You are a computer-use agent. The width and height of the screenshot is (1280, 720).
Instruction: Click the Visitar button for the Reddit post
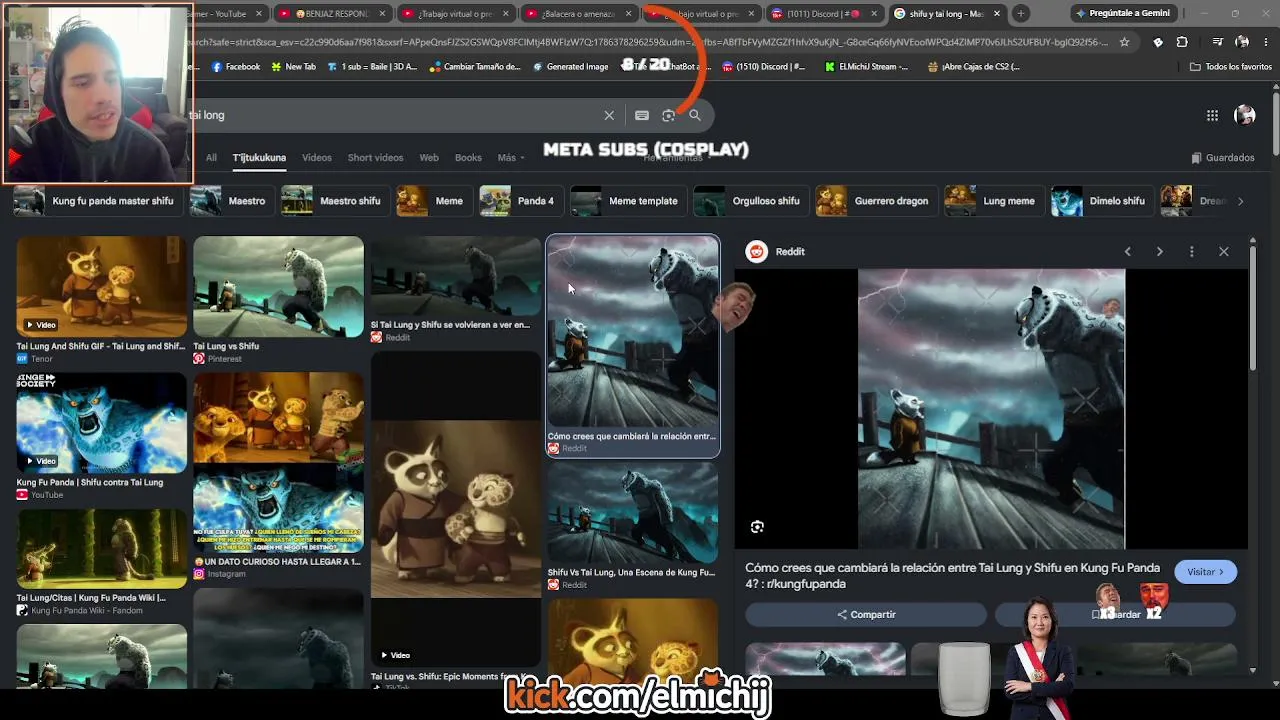coord(1205,572)
